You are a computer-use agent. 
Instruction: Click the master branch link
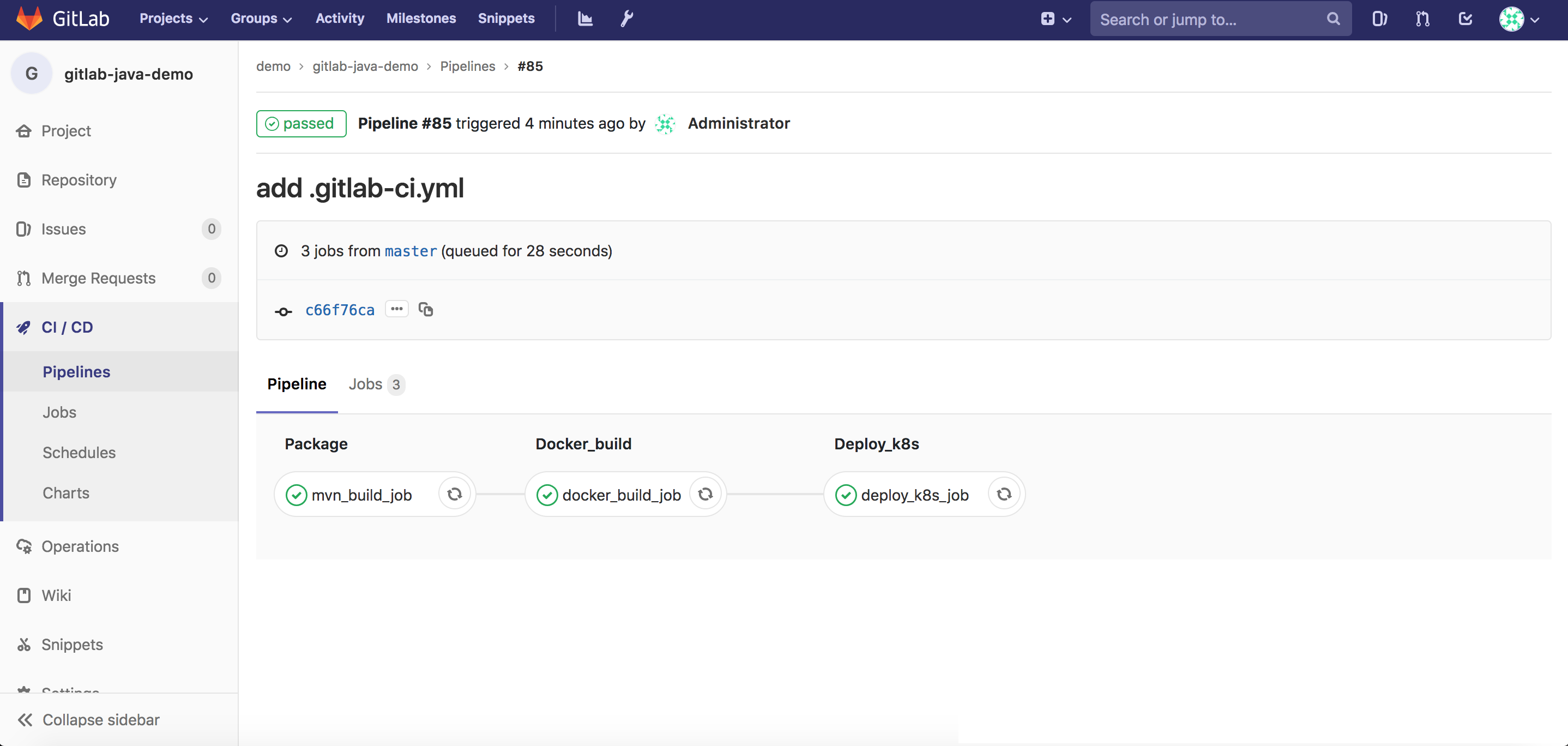(x=410, y=251)
